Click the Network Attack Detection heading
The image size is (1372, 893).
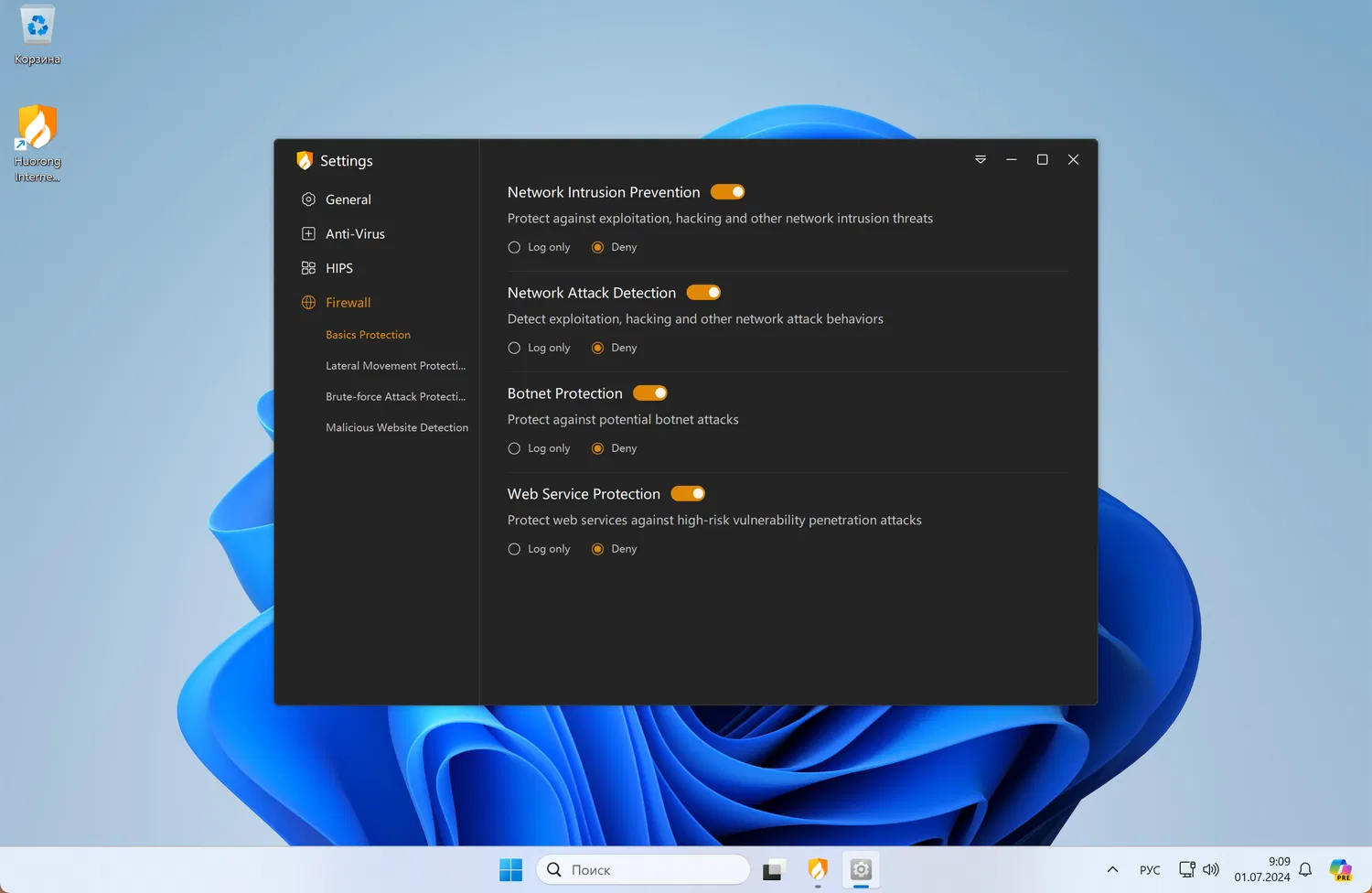click(x=592, y=293)
